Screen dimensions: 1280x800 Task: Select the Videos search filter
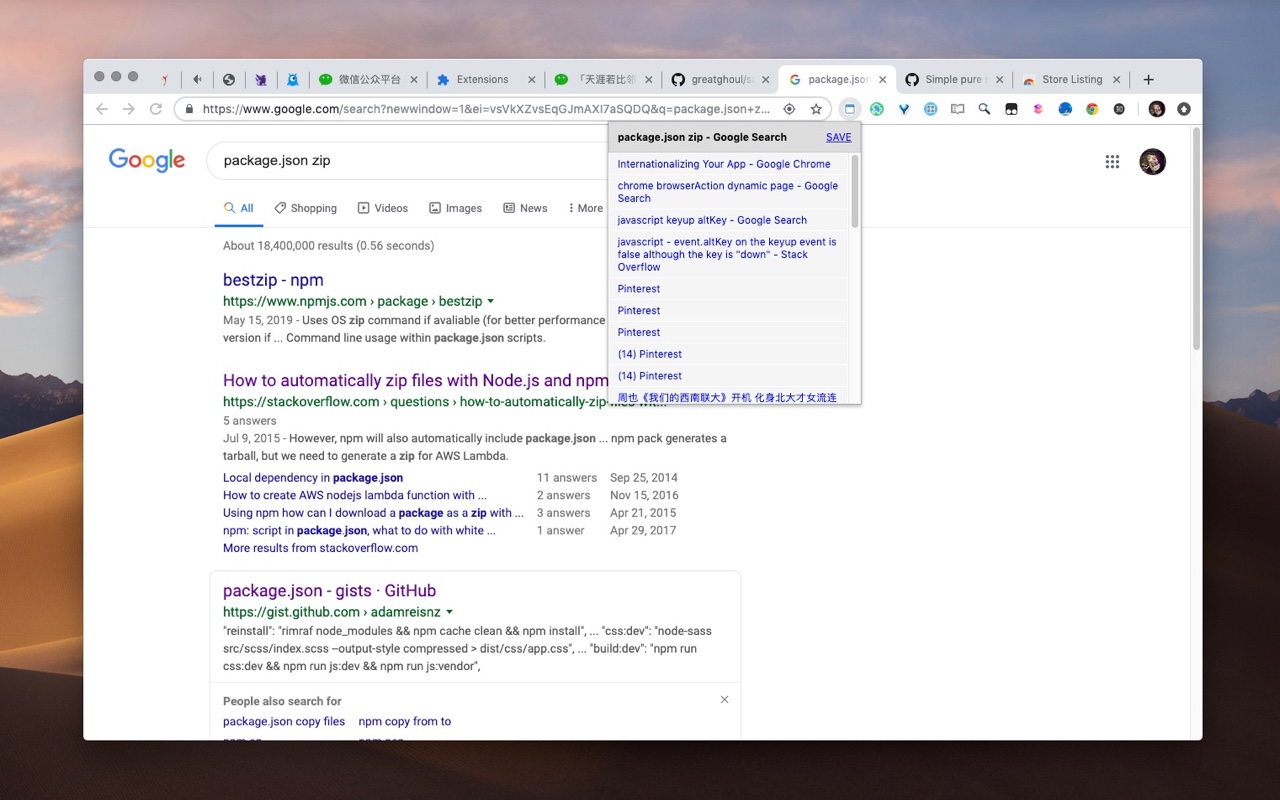383,208
